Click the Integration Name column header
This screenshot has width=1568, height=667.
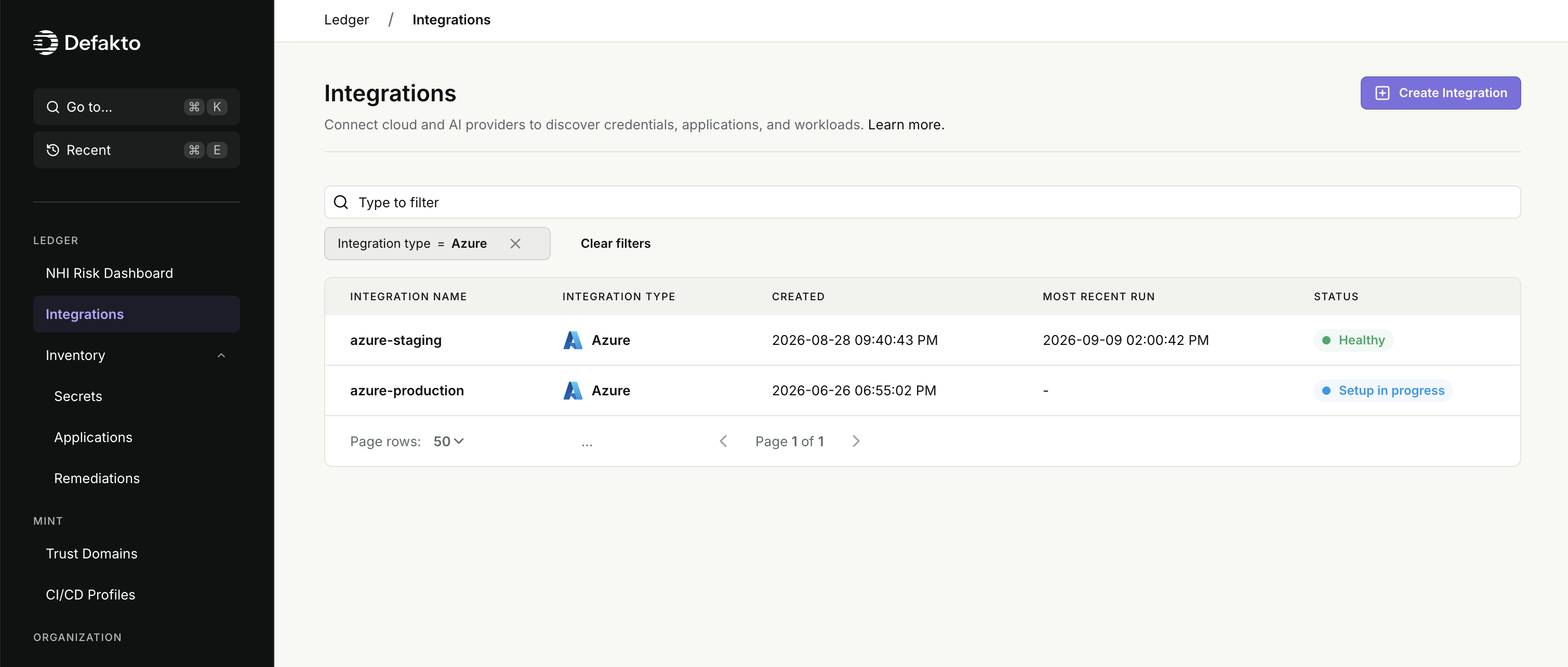[x=408, y=297]
